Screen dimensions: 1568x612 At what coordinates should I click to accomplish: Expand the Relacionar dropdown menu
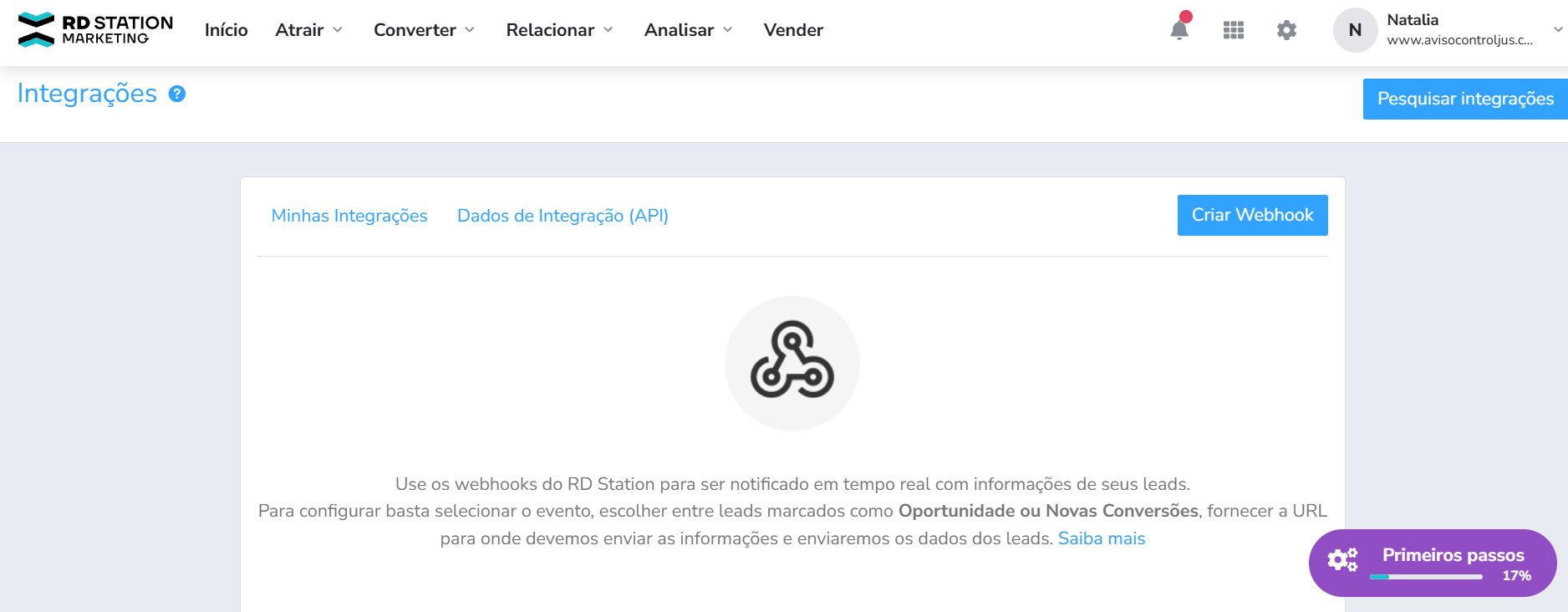coord(559,30)
